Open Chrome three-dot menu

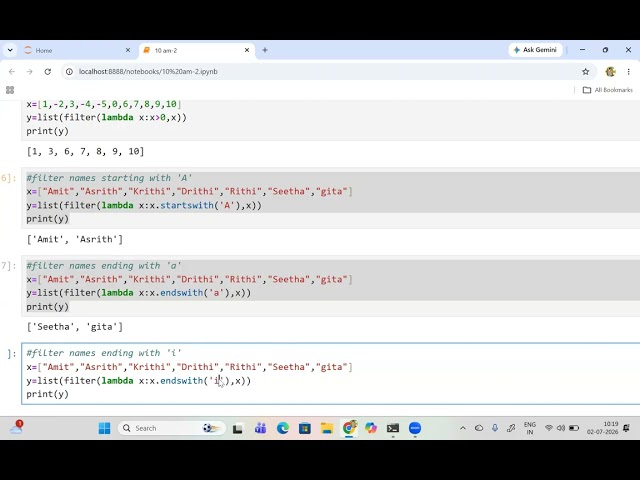click(628, 72)
